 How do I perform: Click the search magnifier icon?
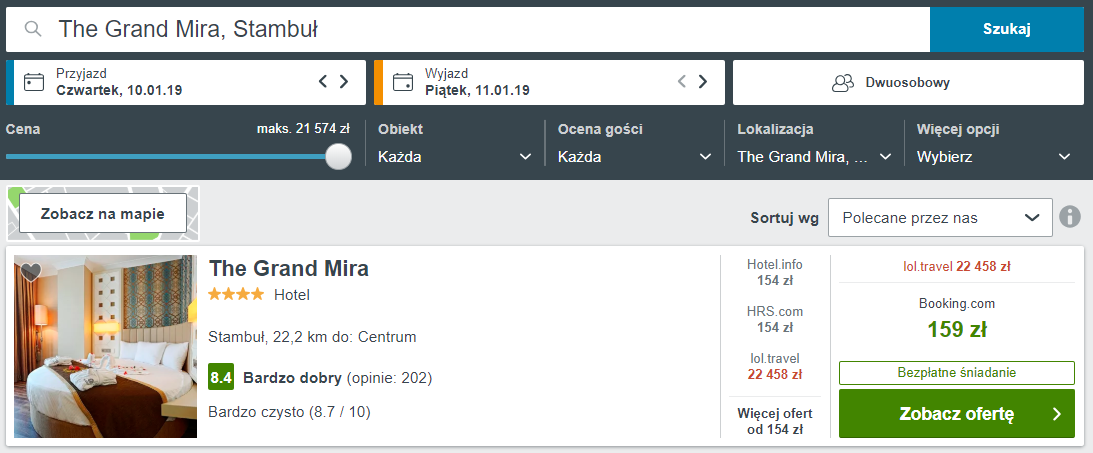[33, 29]
